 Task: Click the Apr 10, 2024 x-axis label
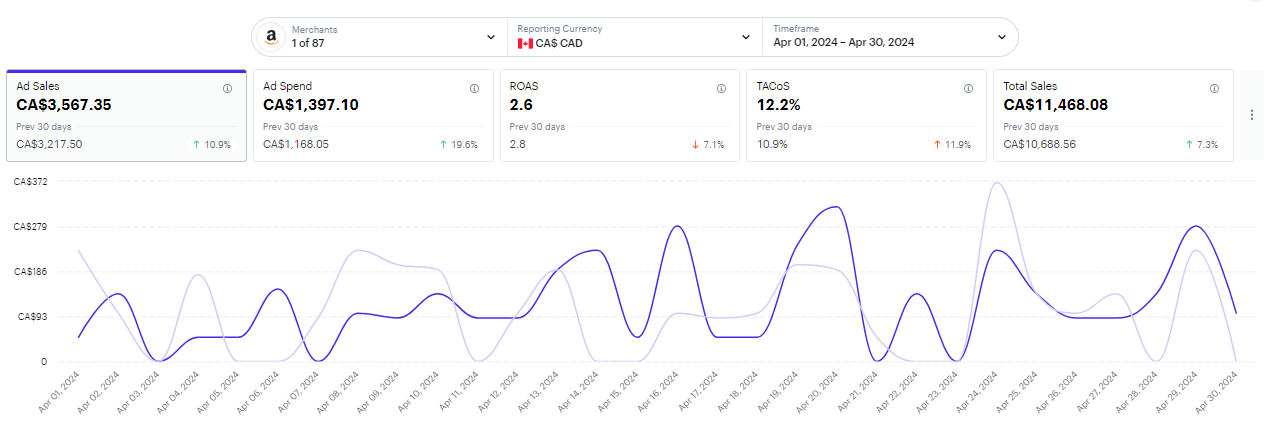[418, 394]
